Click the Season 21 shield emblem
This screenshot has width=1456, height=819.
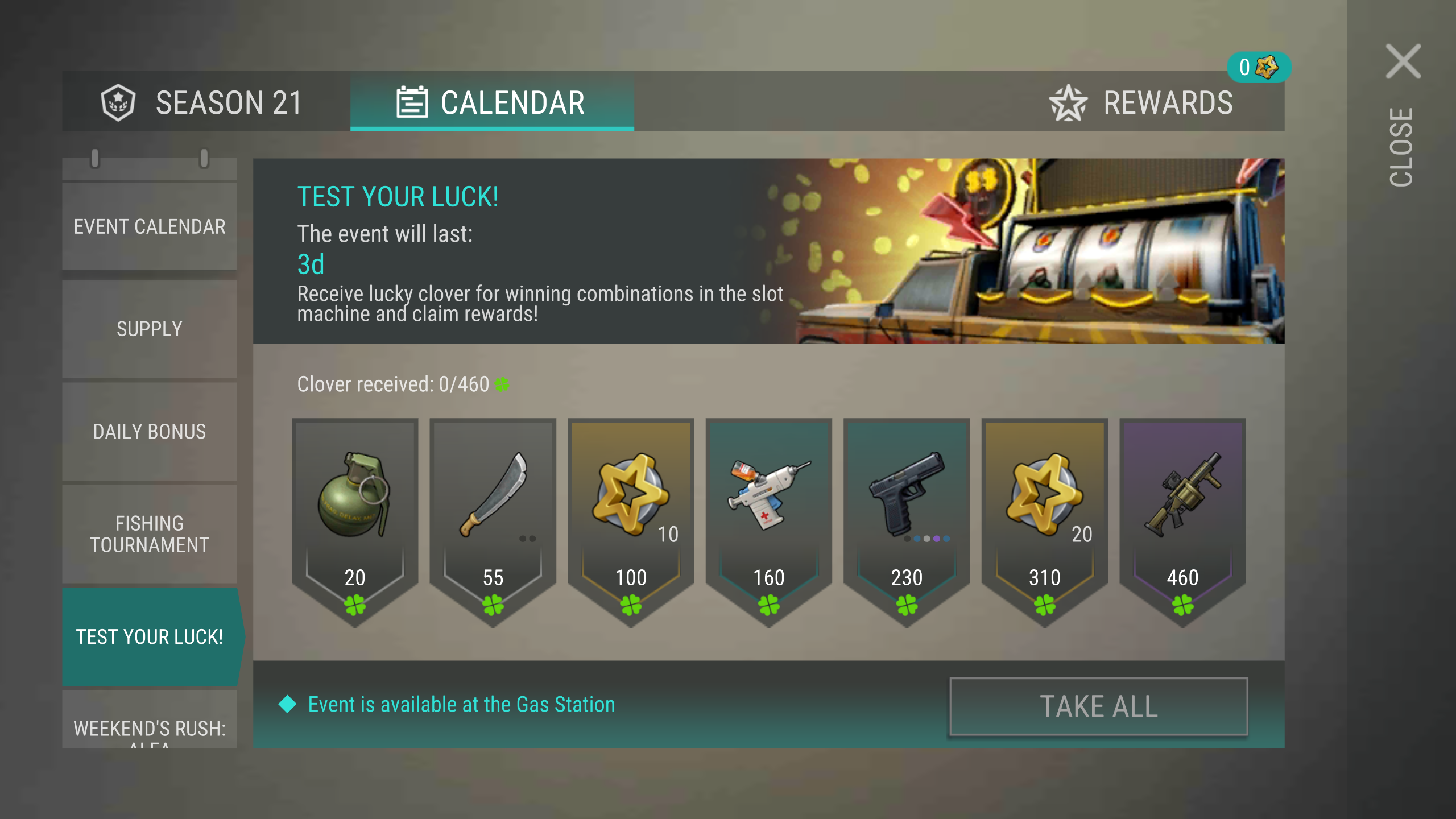tap(118, 102)
